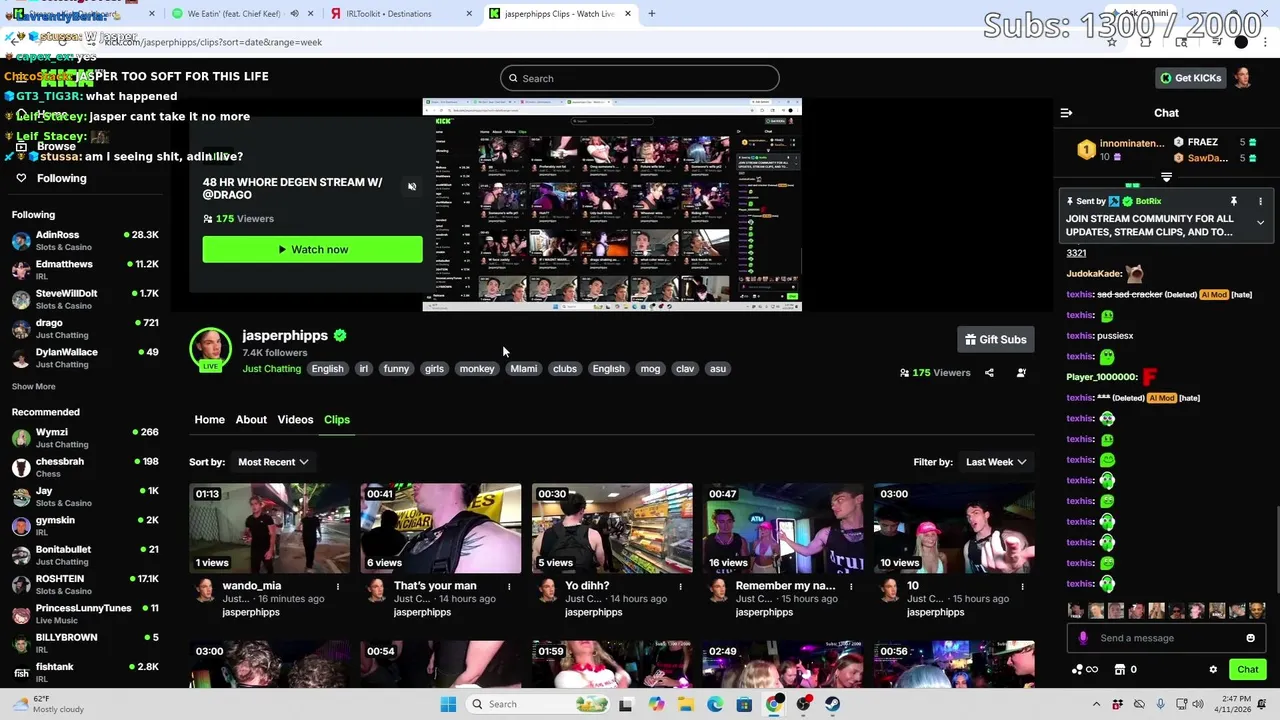This screenshot has height=720, width=1280.
Task: Open chessbrah in Recommended list
Action: 85,467
